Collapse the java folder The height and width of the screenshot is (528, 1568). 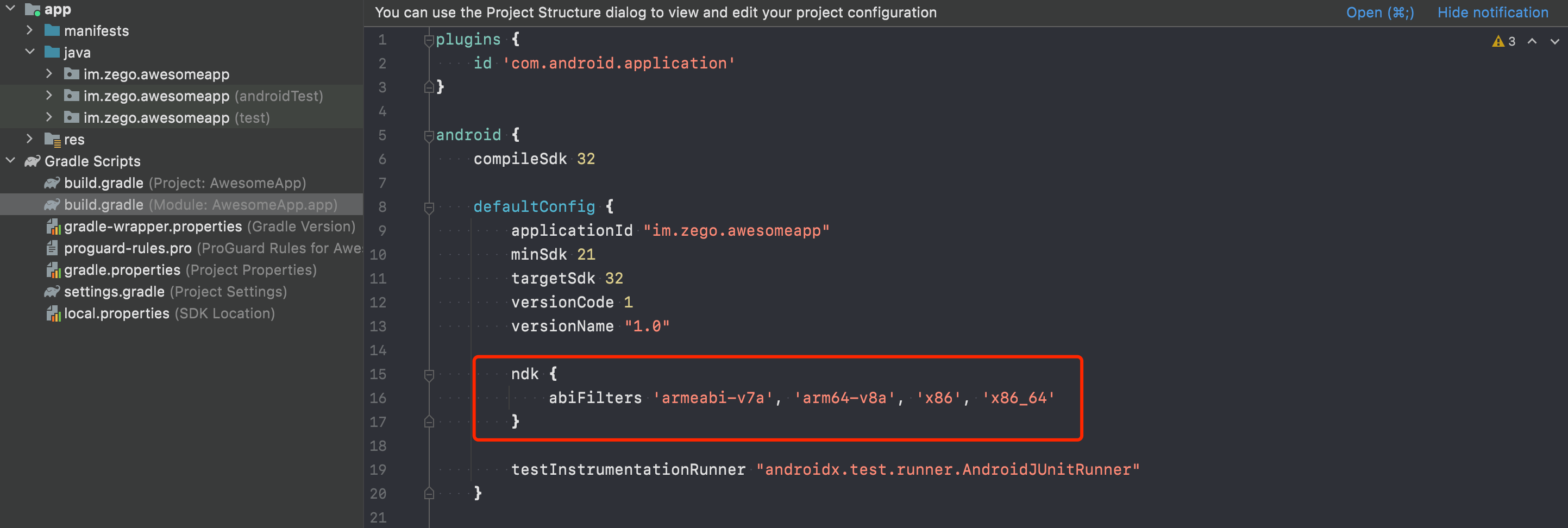[29, 52]
